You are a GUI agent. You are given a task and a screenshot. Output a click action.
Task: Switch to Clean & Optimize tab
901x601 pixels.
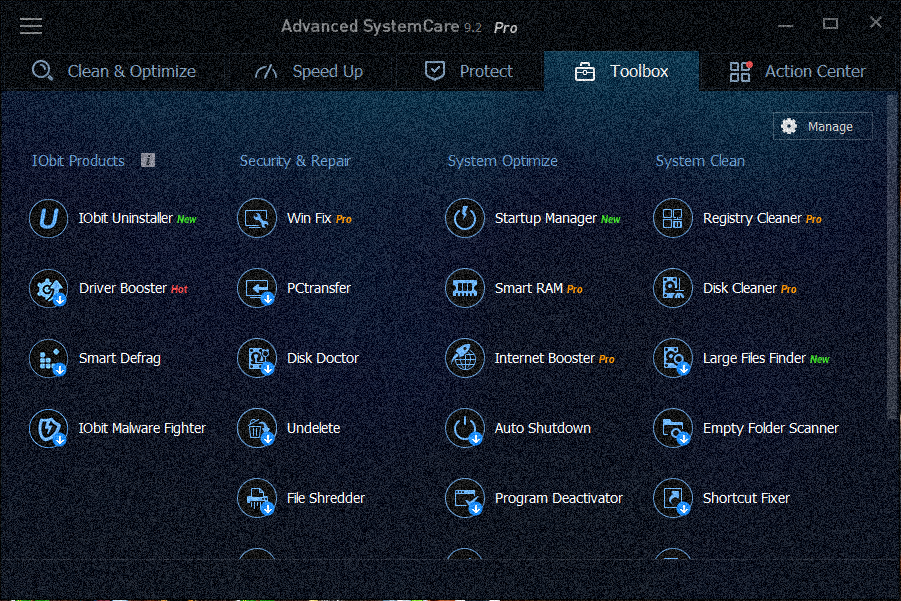pyautogui.click(x=114, y=71)
